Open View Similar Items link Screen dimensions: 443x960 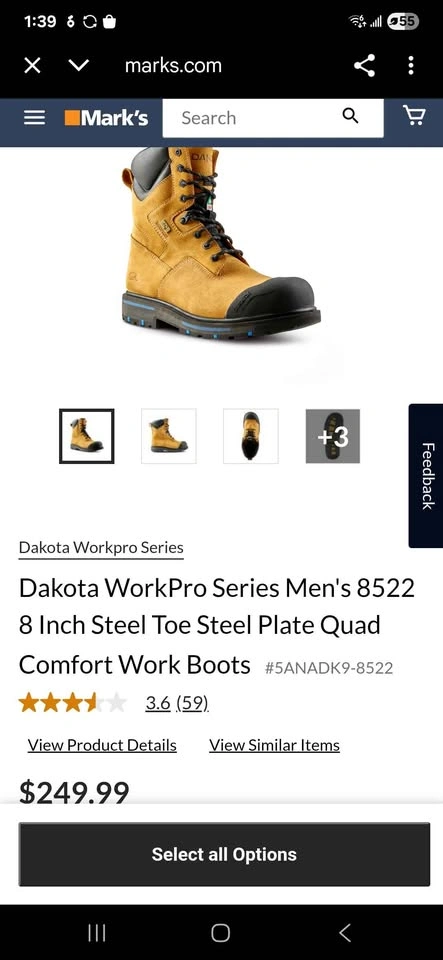click(x=274, y=745)
